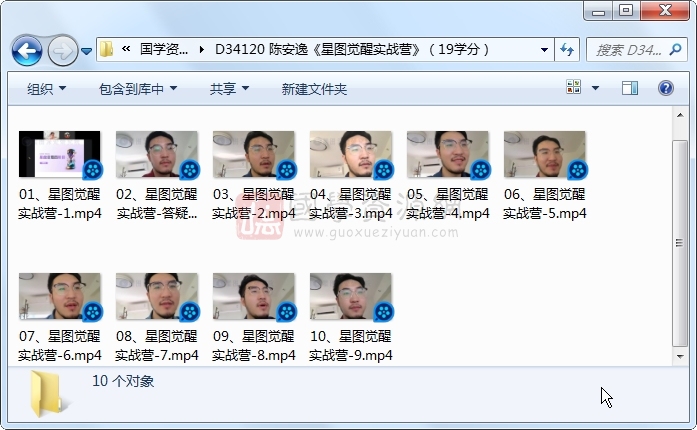Select video 03、星图觉醒实战营-2.mp4 thumbnail
Image resolution: width=697 pixels, height=430 pixels.
point(254,154)
